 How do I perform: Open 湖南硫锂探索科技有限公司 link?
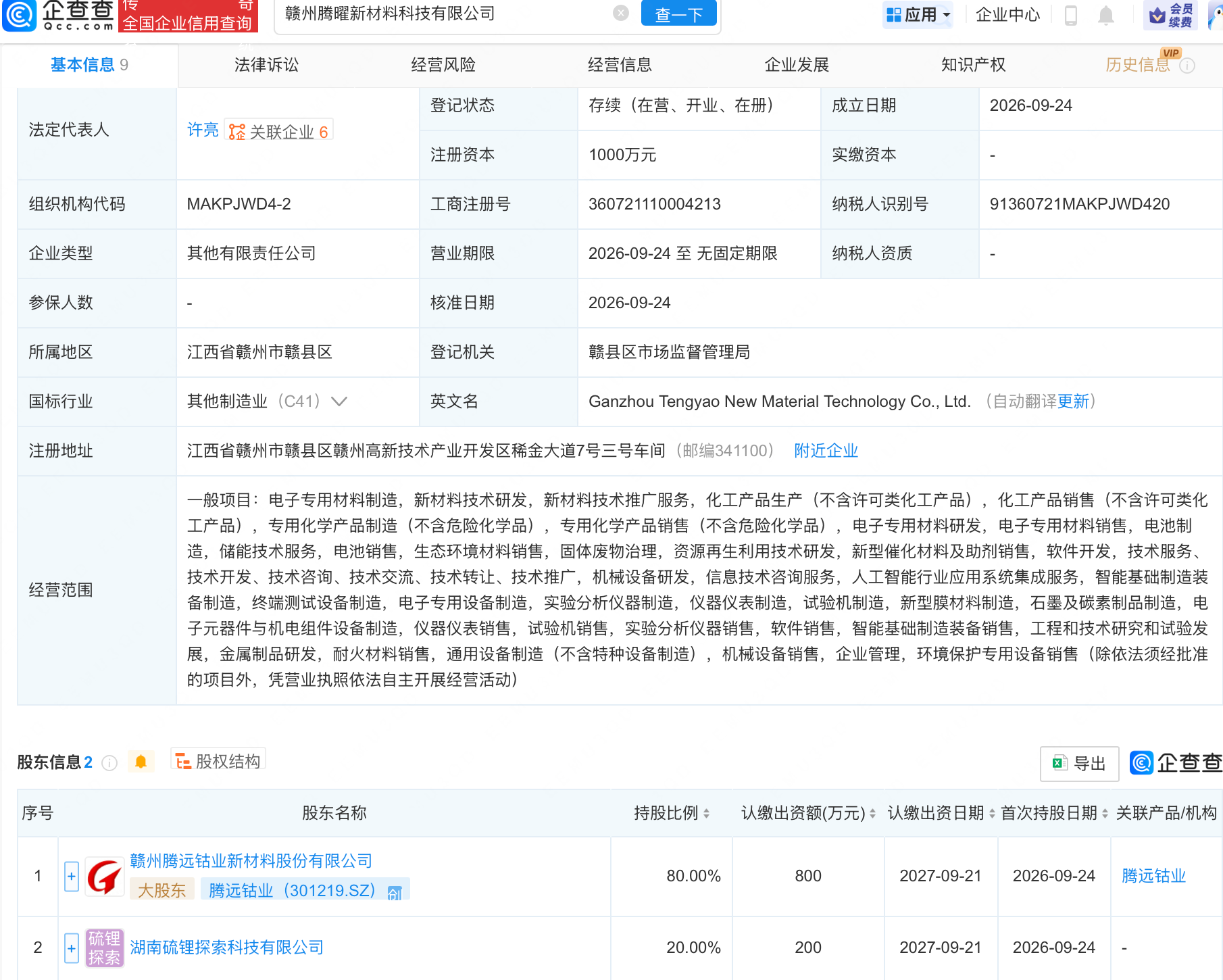(227, 948)
